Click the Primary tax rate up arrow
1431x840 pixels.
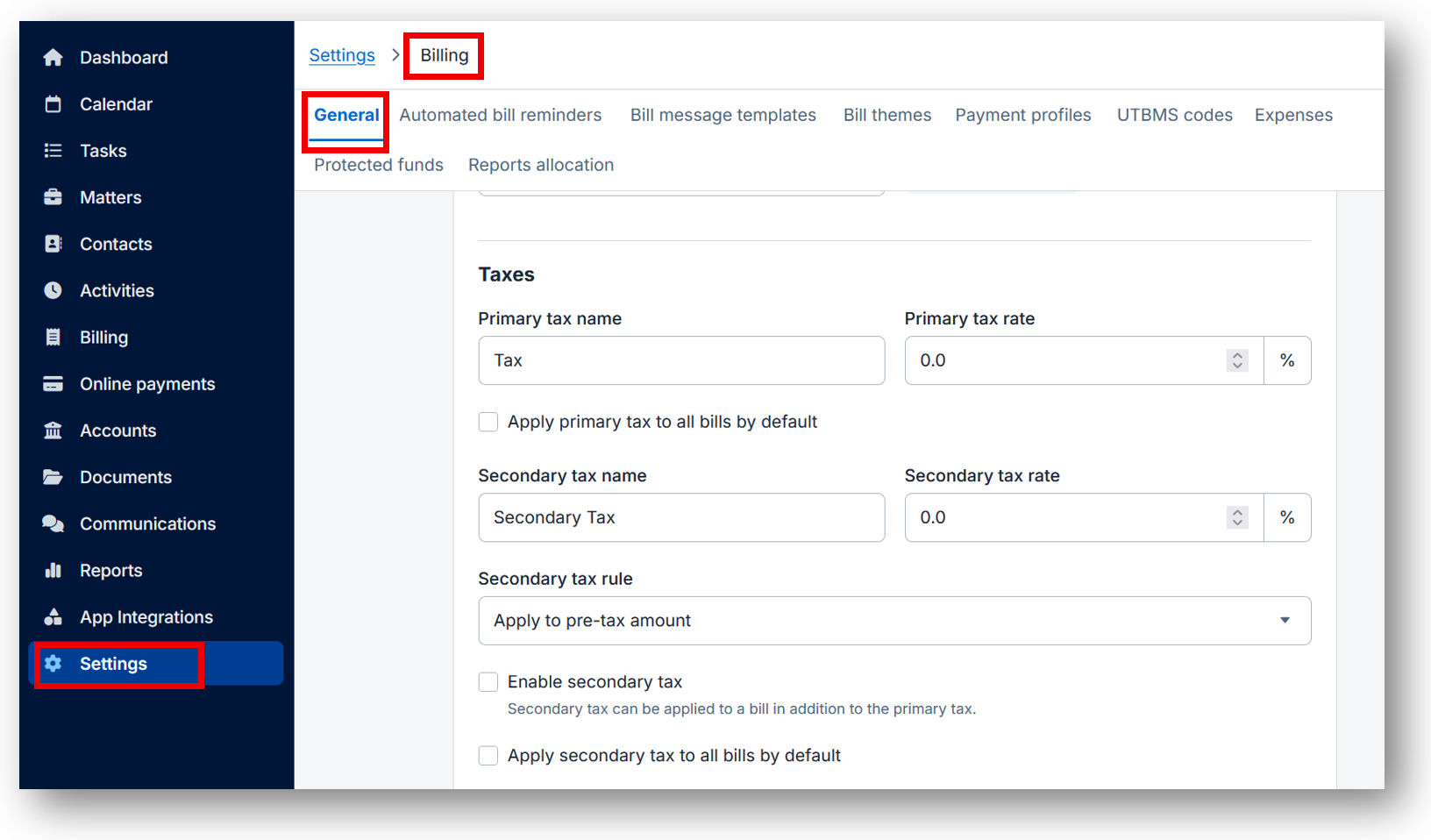(1237, 354)
